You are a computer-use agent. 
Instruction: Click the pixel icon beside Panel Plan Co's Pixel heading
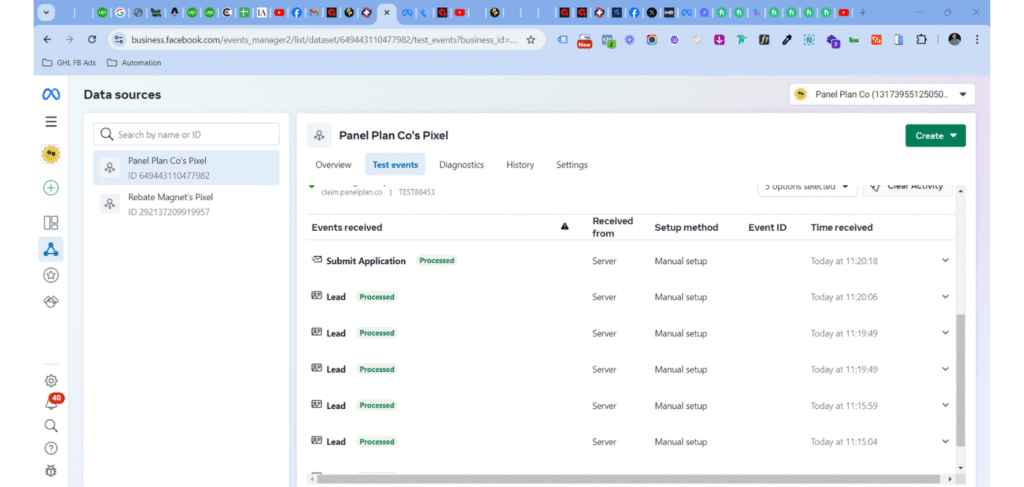[x=319, y=136]
